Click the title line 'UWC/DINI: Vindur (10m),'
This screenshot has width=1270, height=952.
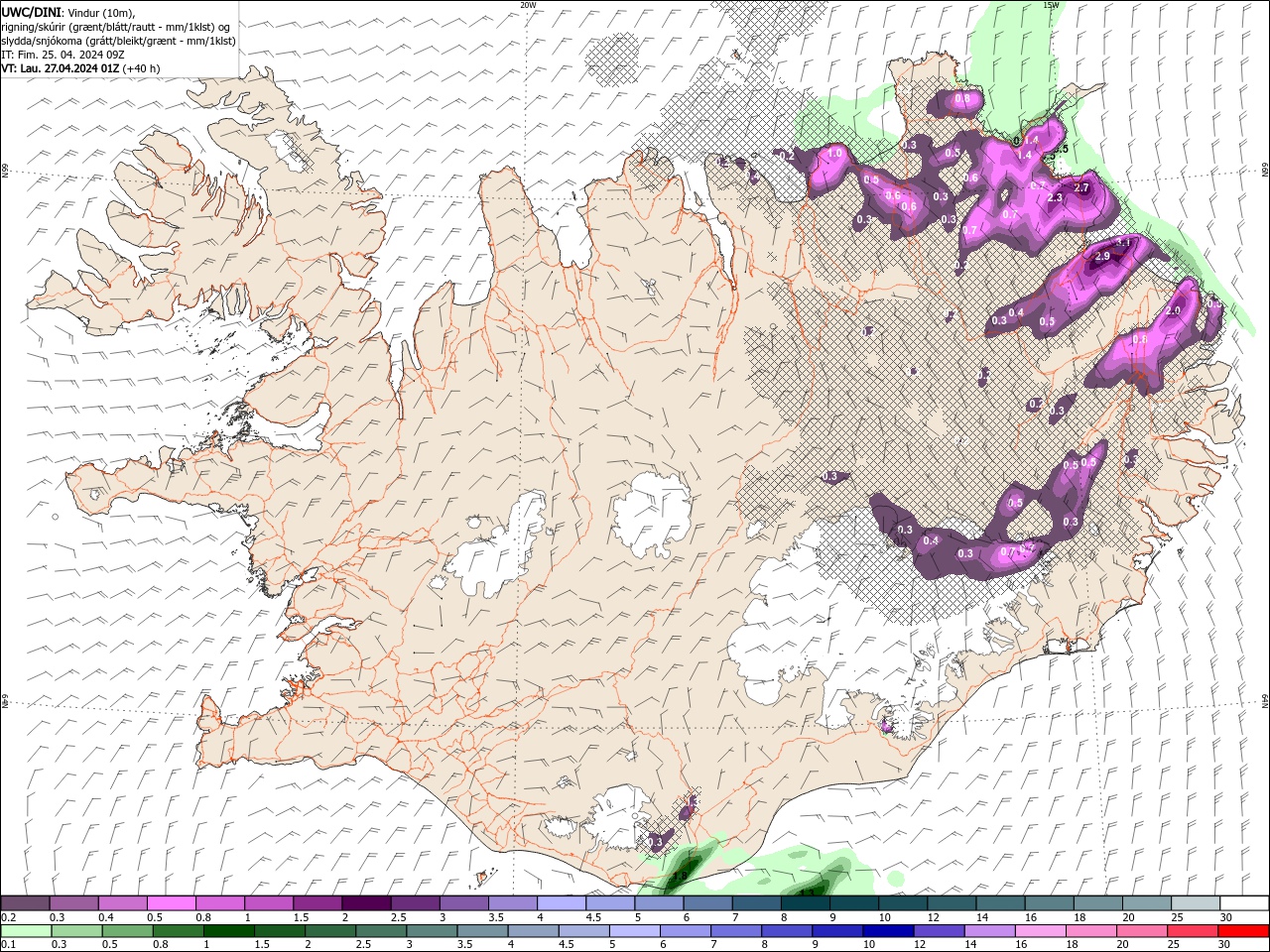[x=66, y=12]
